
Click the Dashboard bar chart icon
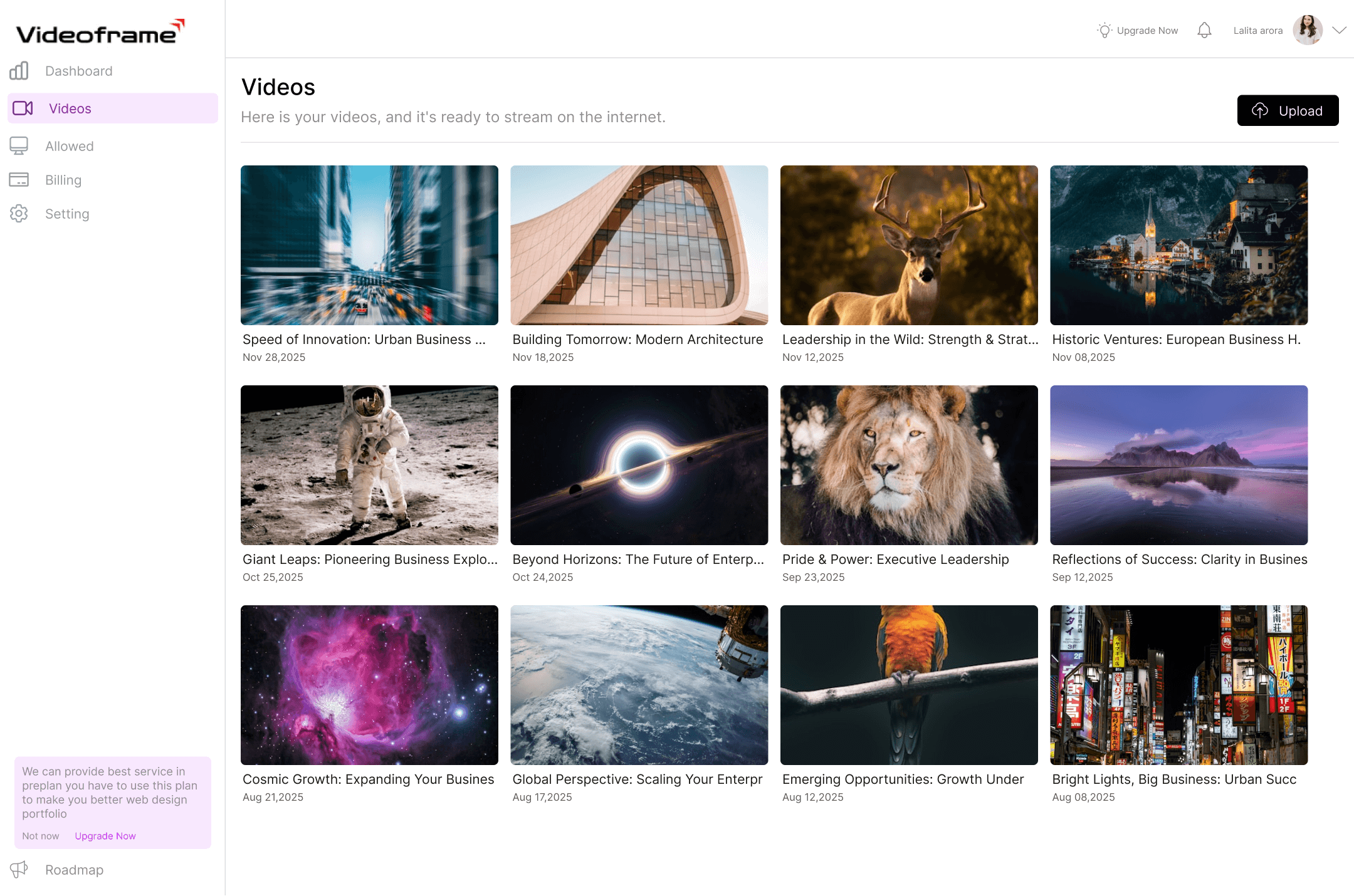pyautogui.click(x=19, y=71)
